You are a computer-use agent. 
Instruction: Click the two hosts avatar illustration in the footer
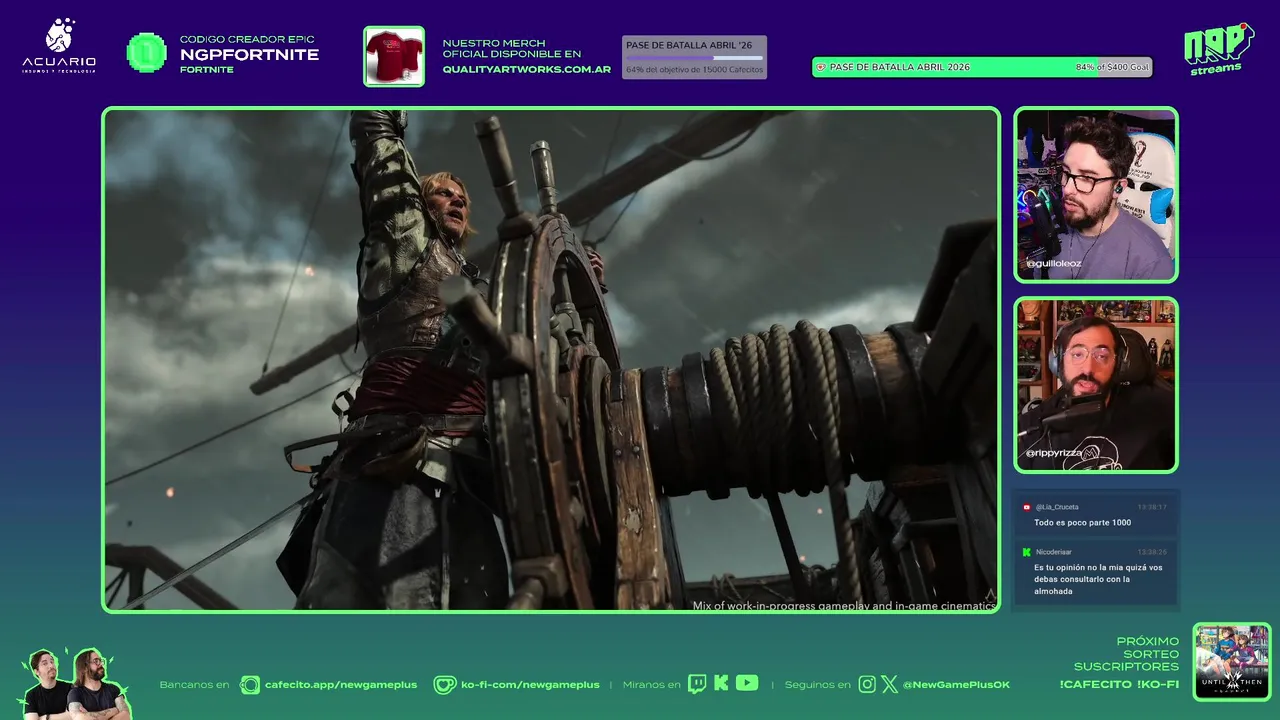pos(75,684)
